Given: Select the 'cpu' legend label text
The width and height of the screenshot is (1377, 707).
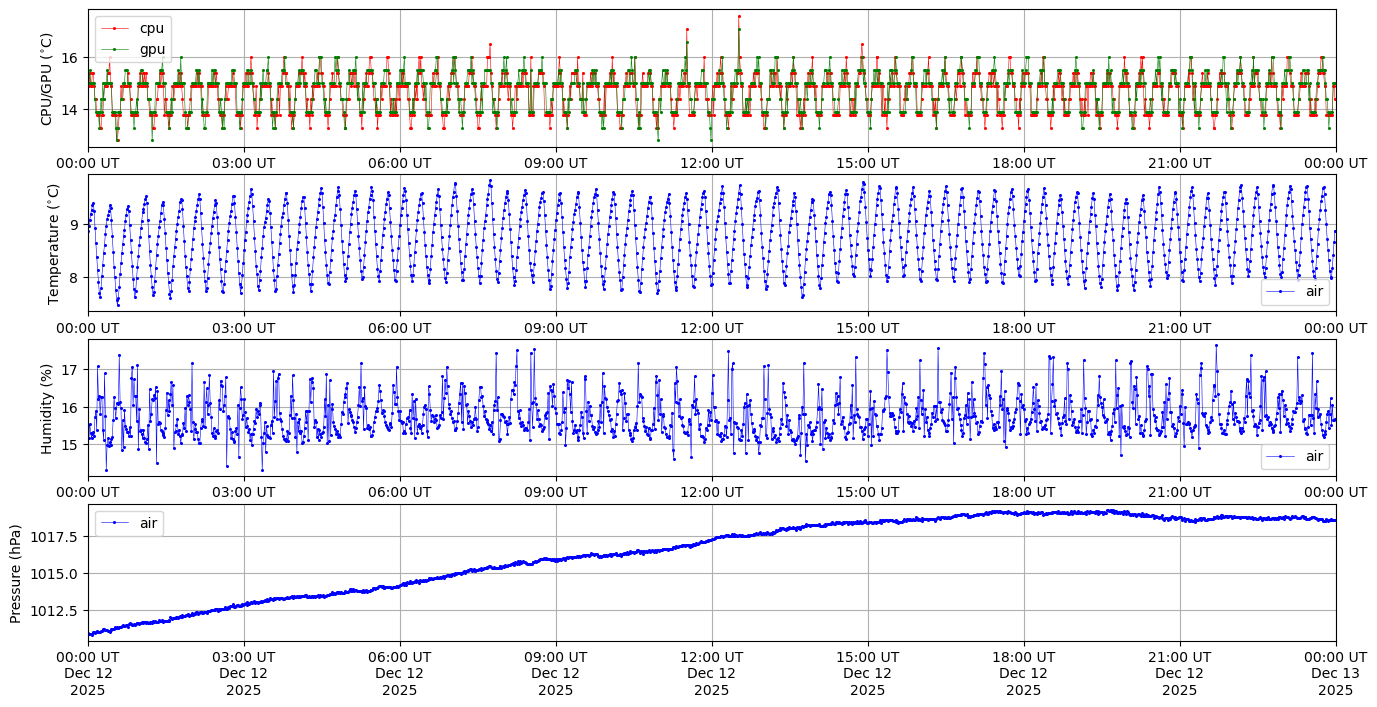Looking at the screenshot, I should pyautogui.click(x=151, y=29).
